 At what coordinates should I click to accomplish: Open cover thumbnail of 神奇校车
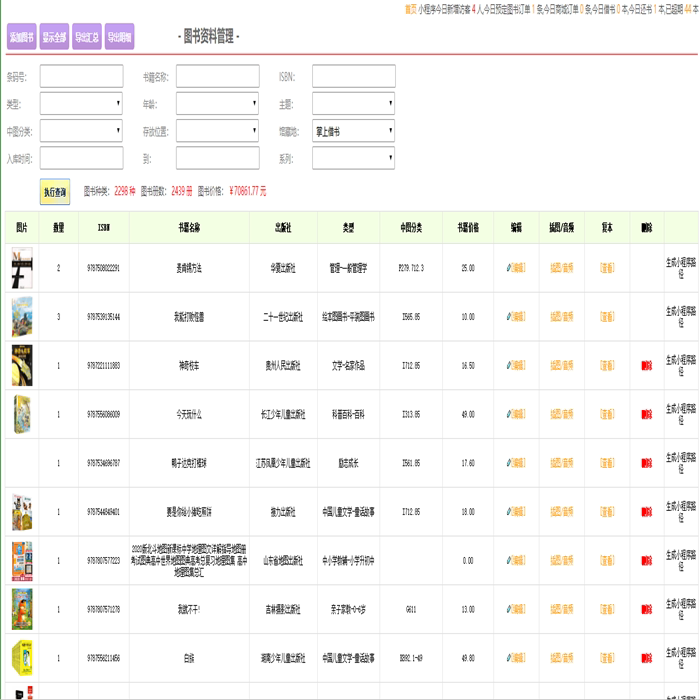(x=22, y=365)
